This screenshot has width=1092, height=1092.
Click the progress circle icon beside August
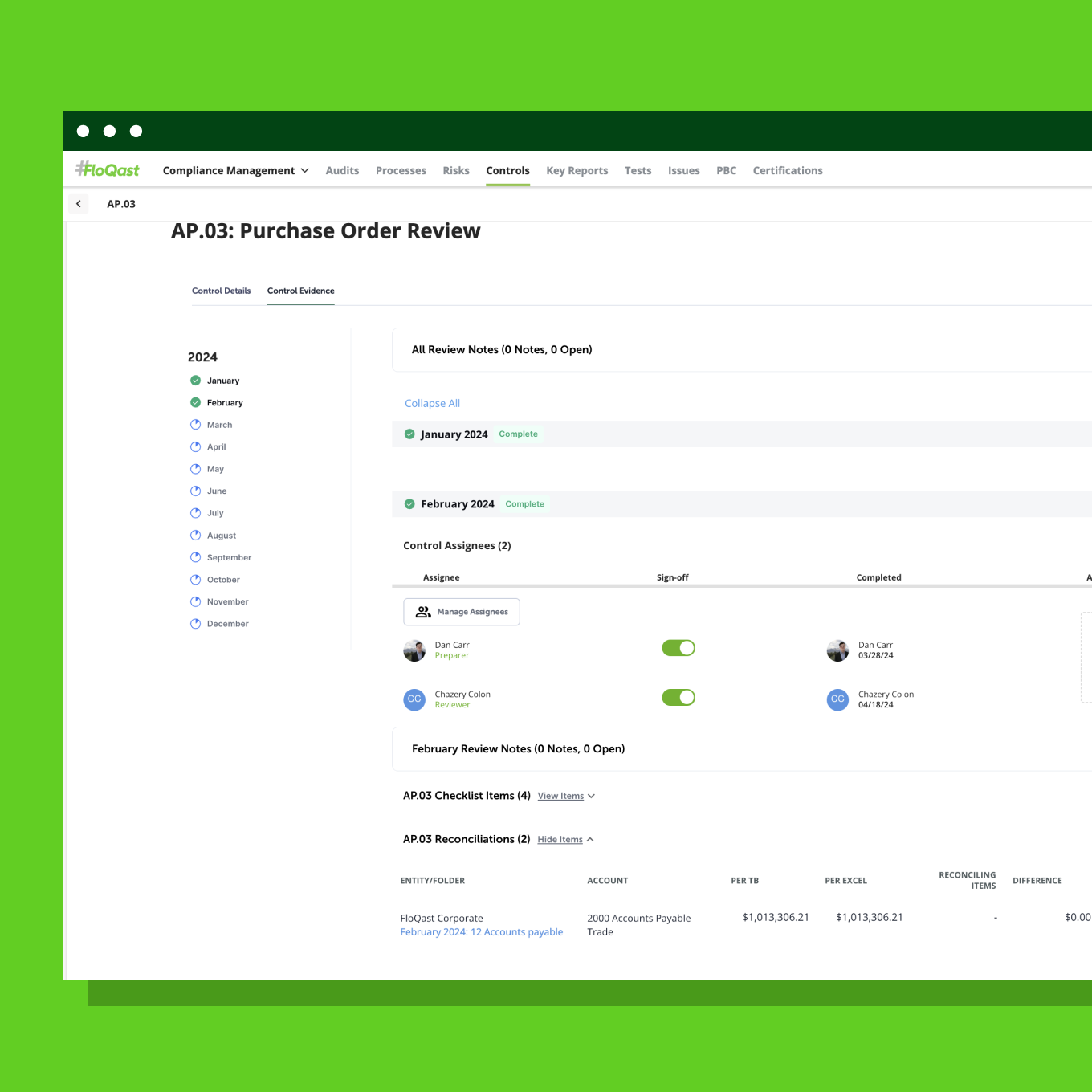tap(195, 536)
